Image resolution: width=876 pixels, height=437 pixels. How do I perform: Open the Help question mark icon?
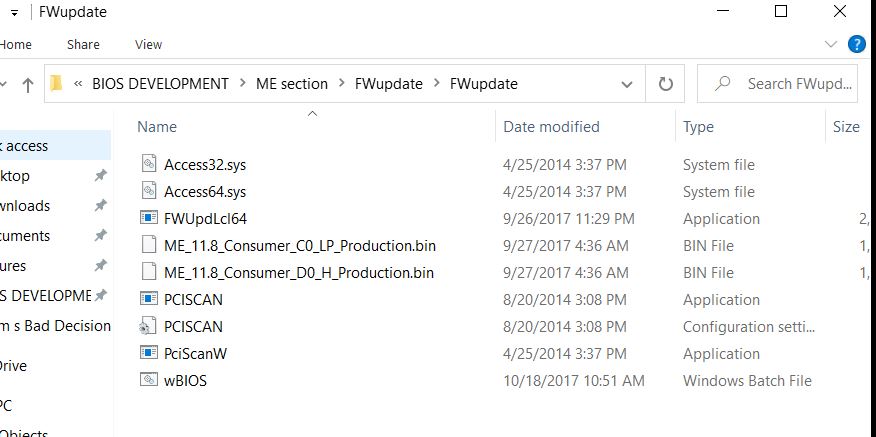point(856,44)
